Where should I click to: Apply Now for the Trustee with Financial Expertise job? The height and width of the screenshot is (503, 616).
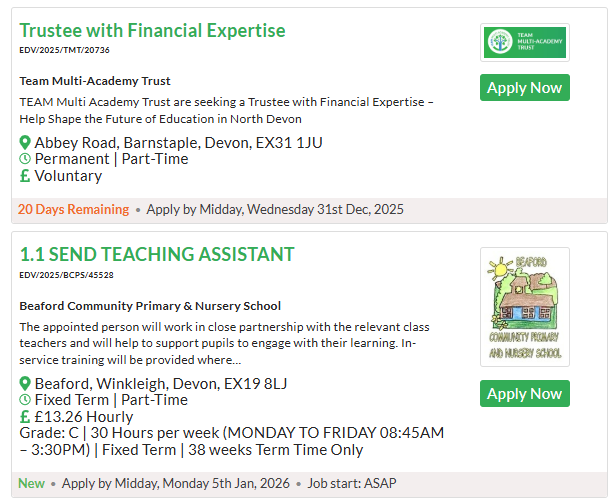click(524, 88)
